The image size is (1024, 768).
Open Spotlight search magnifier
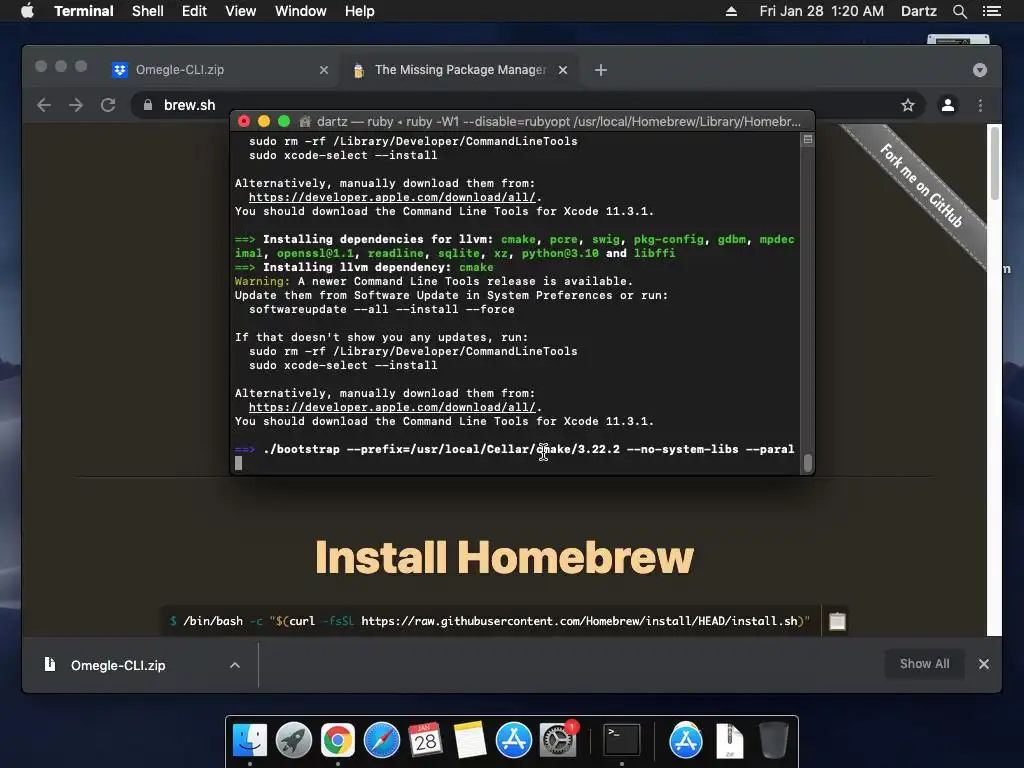click(x=959, y=11)
